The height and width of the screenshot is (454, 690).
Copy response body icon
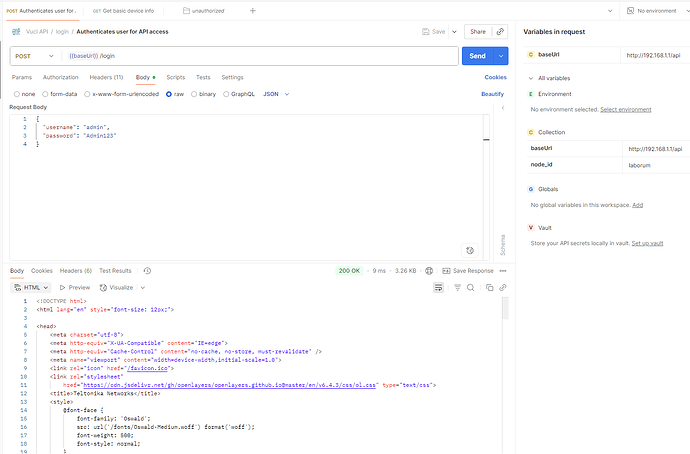tap(489, 288)
